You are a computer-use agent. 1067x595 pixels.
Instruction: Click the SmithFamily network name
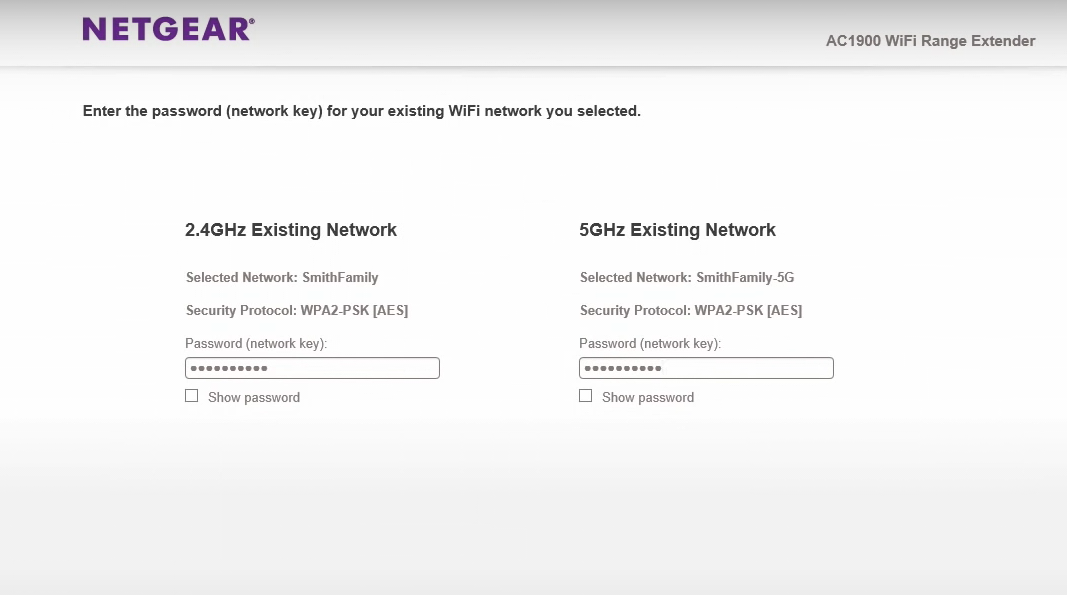340,277
